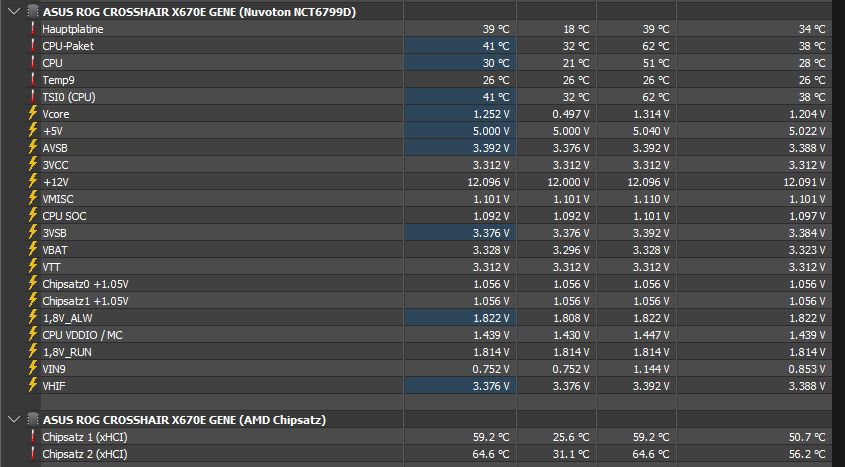
Task: Click the chip icon beside Nuvoton NCT6799D header
Action: click(x=33, y=11)
